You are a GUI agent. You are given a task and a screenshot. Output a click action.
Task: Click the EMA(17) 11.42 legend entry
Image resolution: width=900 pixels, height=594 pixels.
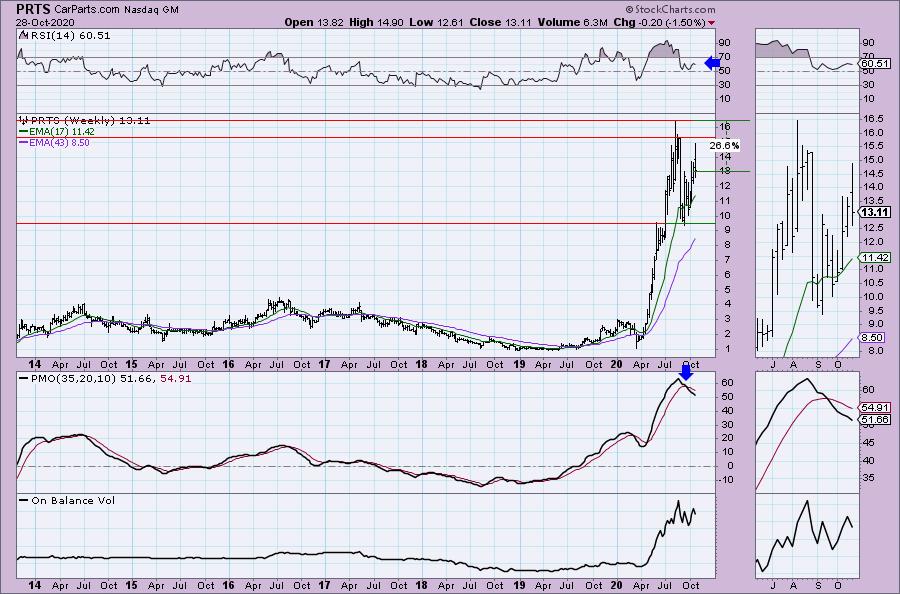coord(61,131)
